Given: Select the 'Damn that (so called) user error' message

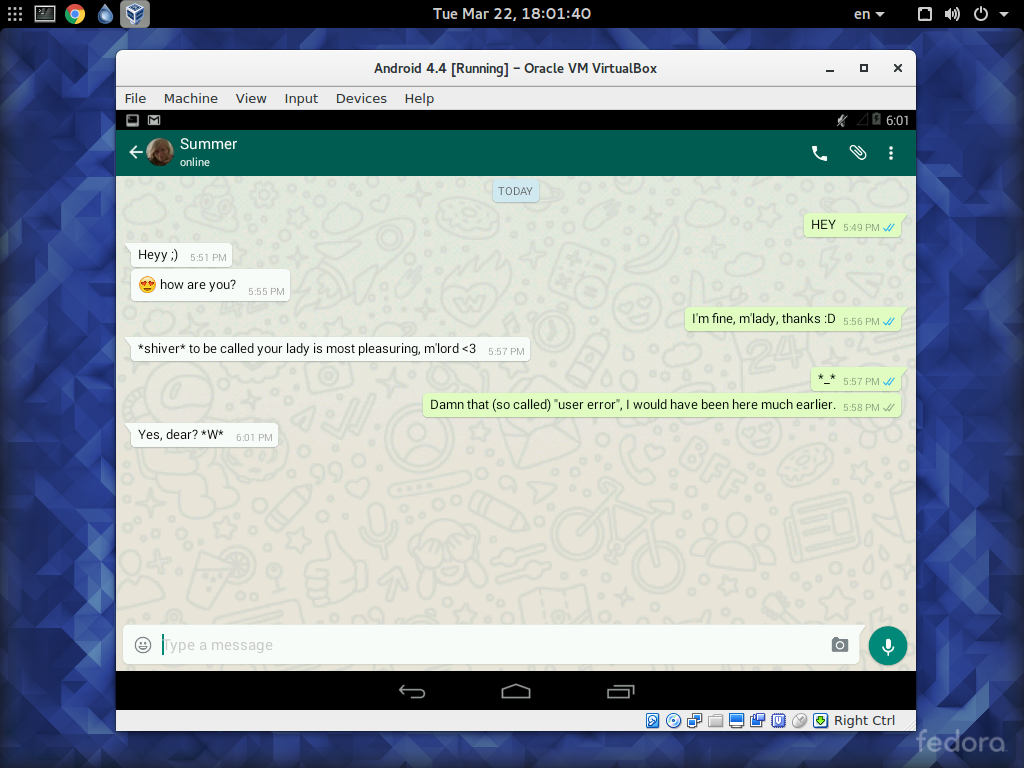Looking at the screenshot, I should 662,406.
